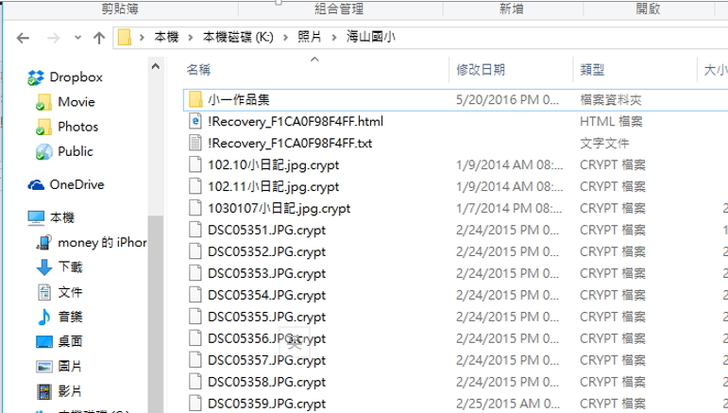Expand the chevron after 本機 breadcrumb
The width and height of the screenshot is (728, 413).
(190, 37)
